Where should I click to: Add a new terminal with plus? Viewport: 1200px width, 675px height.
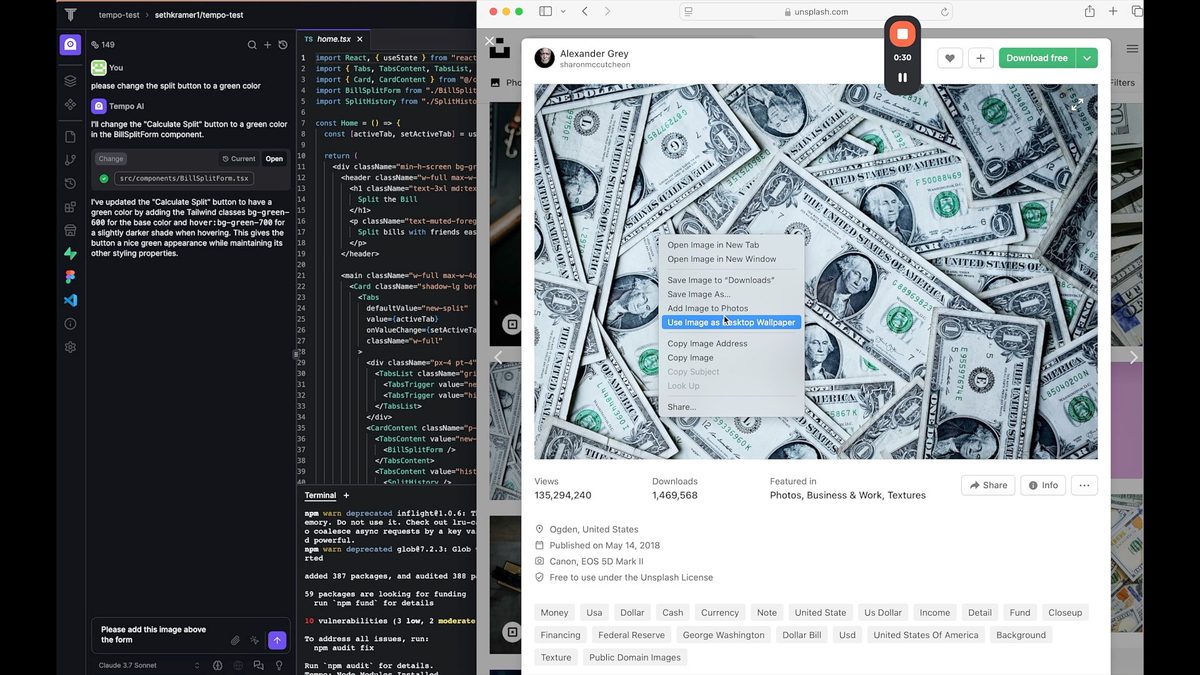click(346, 495)
